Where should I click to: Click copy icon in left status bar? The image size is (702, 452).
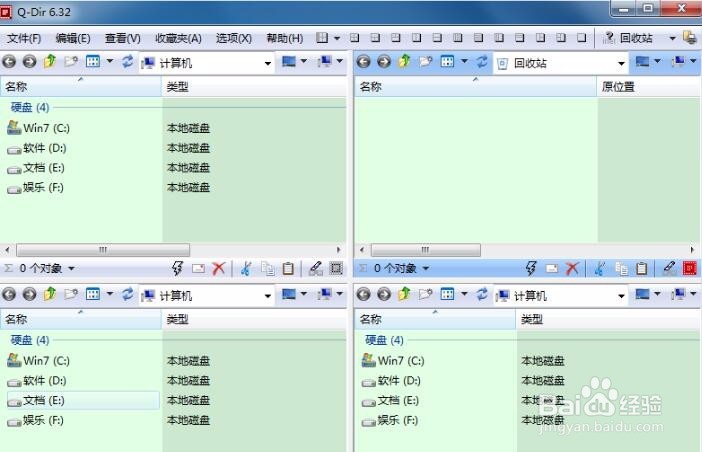point(268,269)
